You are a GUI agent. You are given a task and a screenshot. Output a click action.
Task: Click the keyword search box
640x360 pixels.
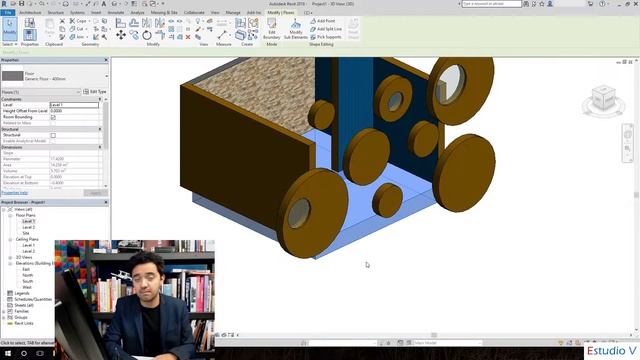click(491, 4)
